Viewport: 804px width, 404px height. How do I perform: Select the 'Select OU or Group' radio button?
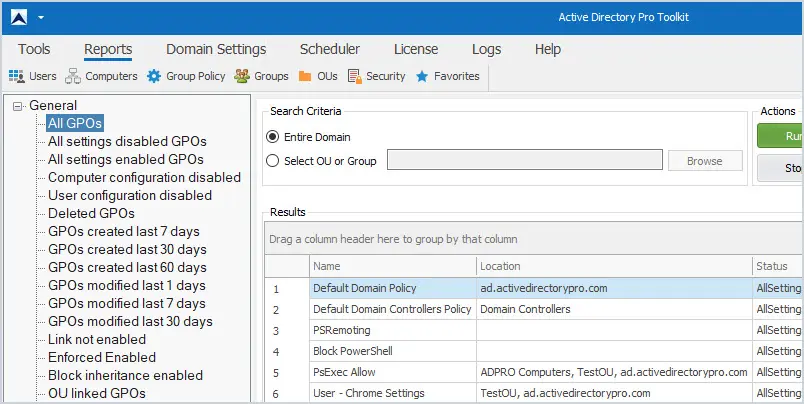click(x=273, y=161)
